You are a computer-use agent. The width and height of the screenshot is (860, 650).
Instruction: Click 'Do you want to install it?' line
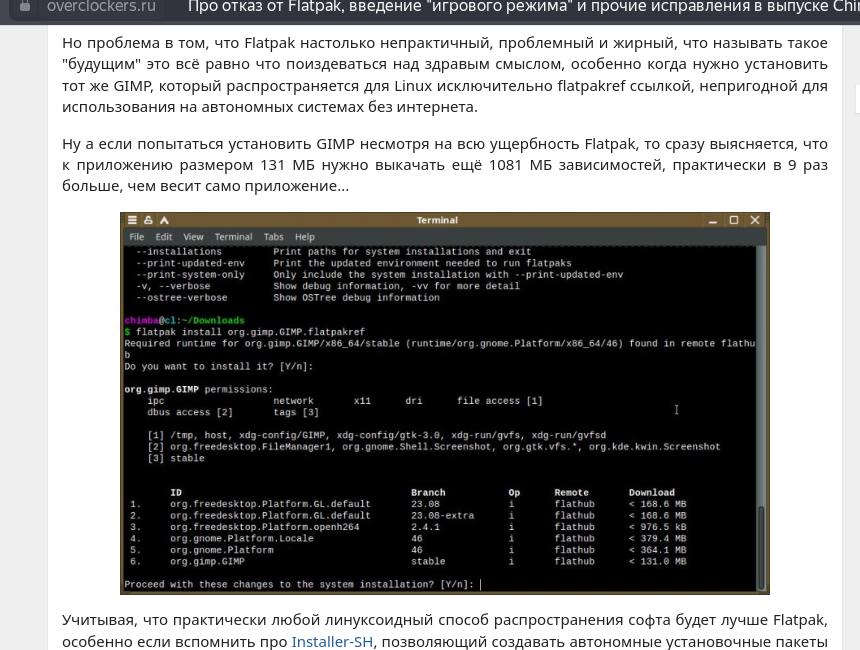tap(219, 366)
